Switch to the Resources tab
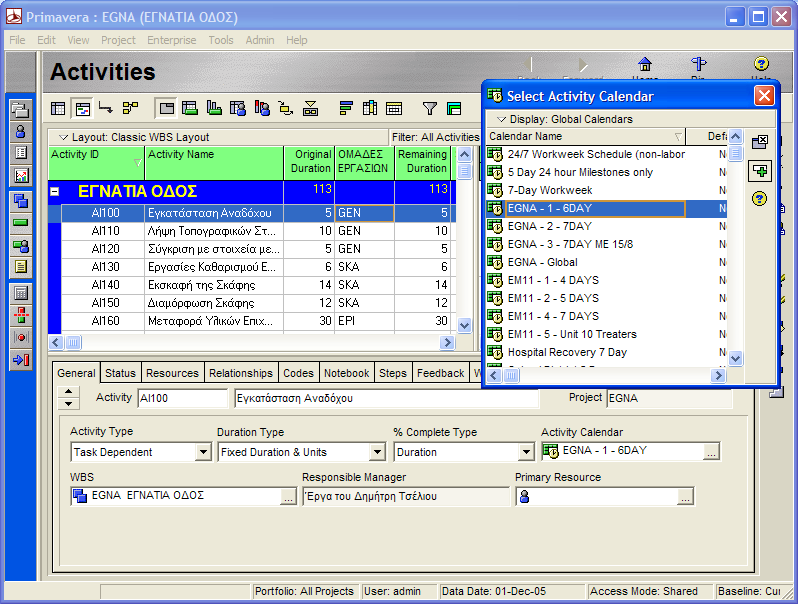The height and width of the screenshot is (604, 798). tap(172, 373)
